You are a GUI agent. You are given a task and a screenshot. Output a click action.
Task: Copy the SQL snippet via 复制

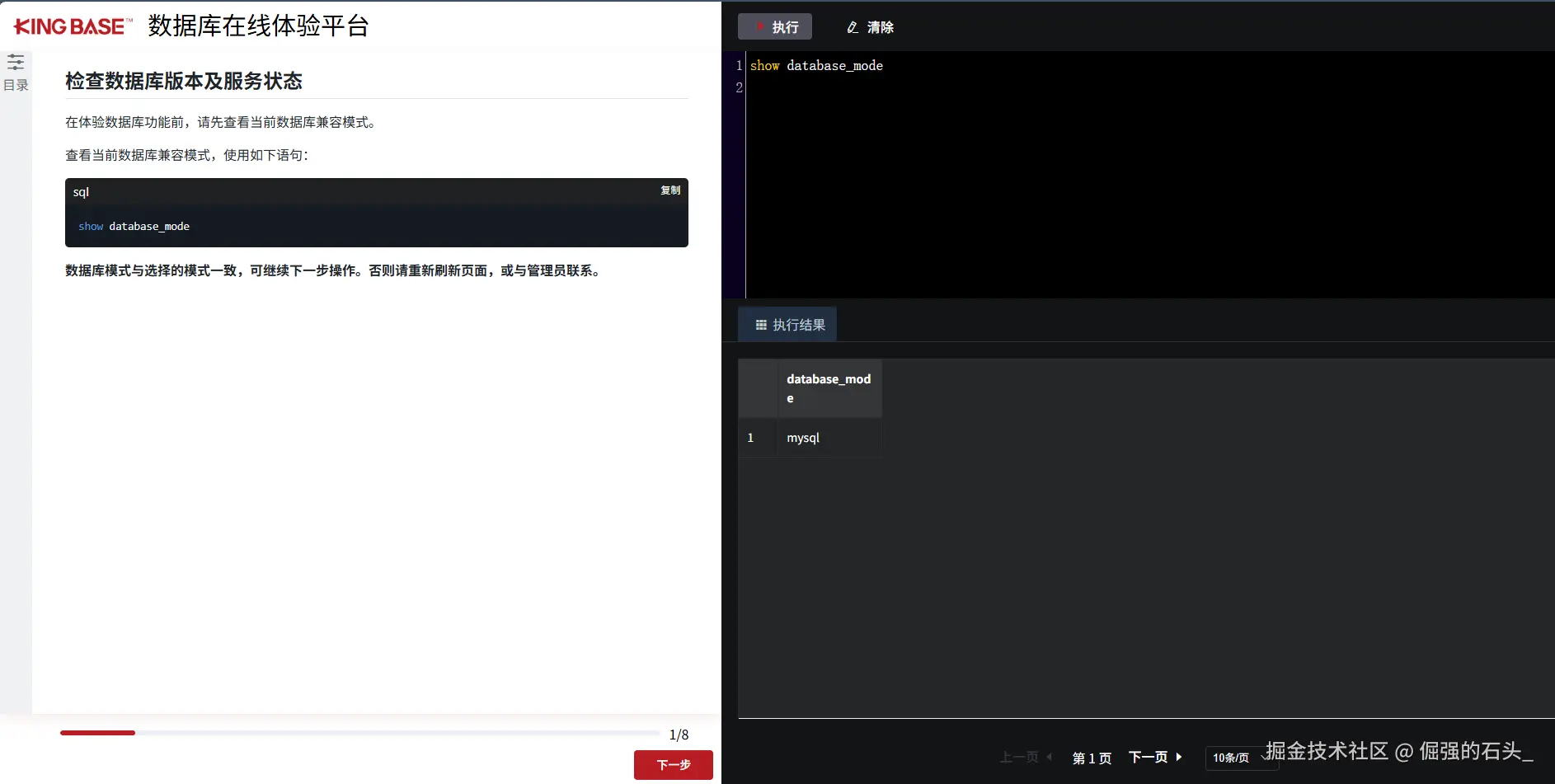coord(669,190)
